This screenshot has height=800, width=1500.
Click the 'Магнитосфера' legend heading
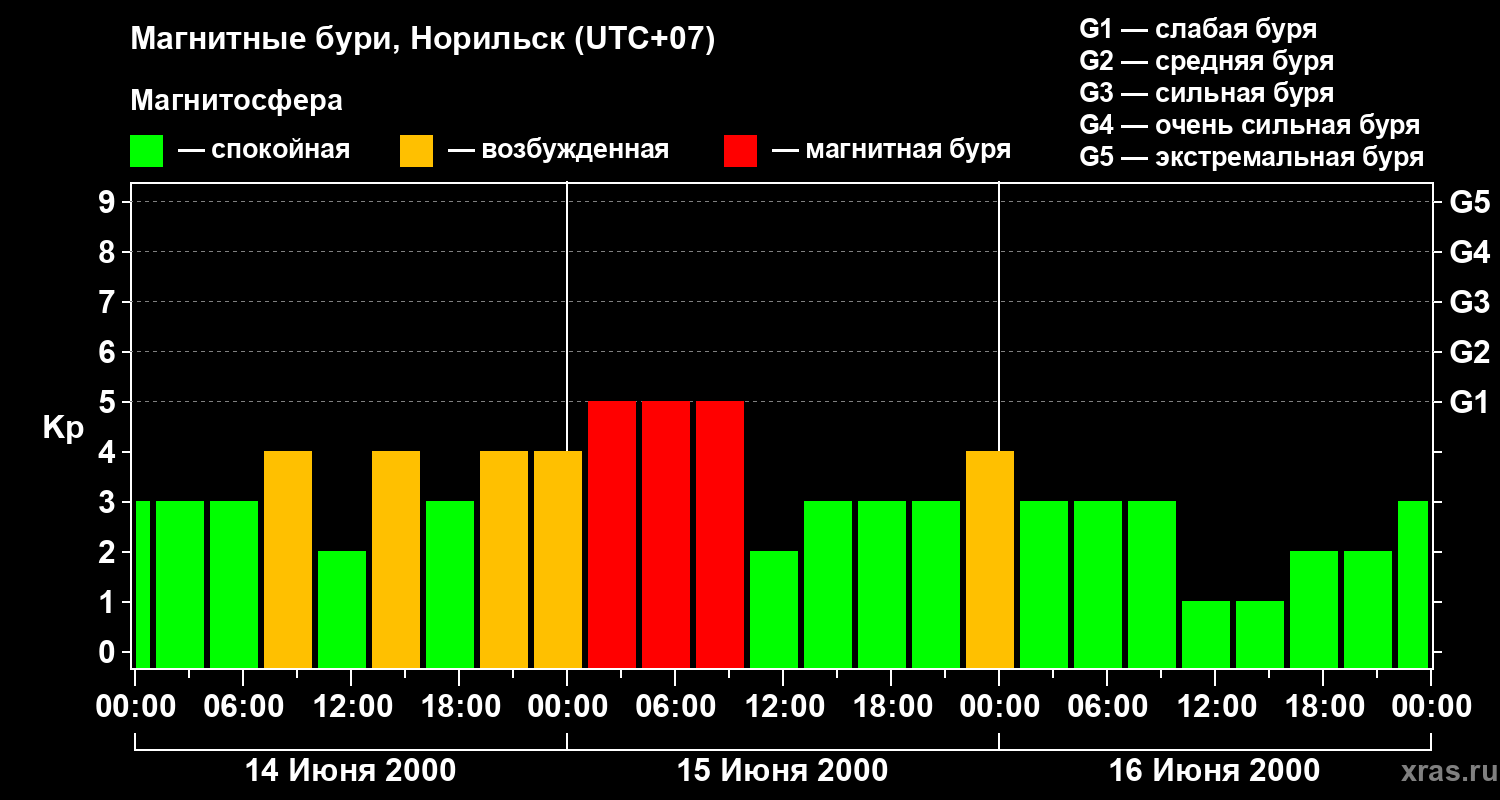coord(237,101)
